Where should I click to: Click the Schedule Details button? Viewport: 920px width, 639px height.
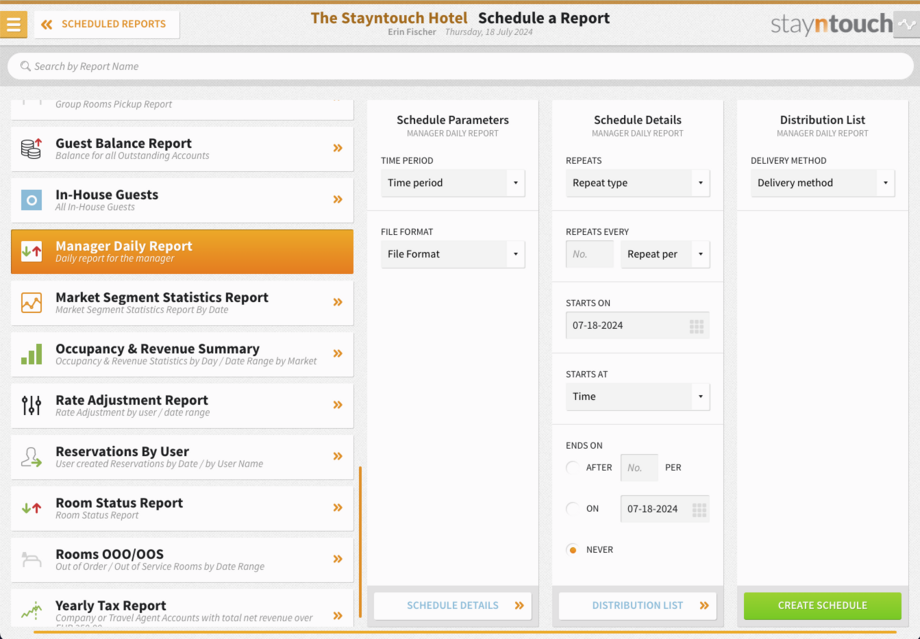coord(452,606)
